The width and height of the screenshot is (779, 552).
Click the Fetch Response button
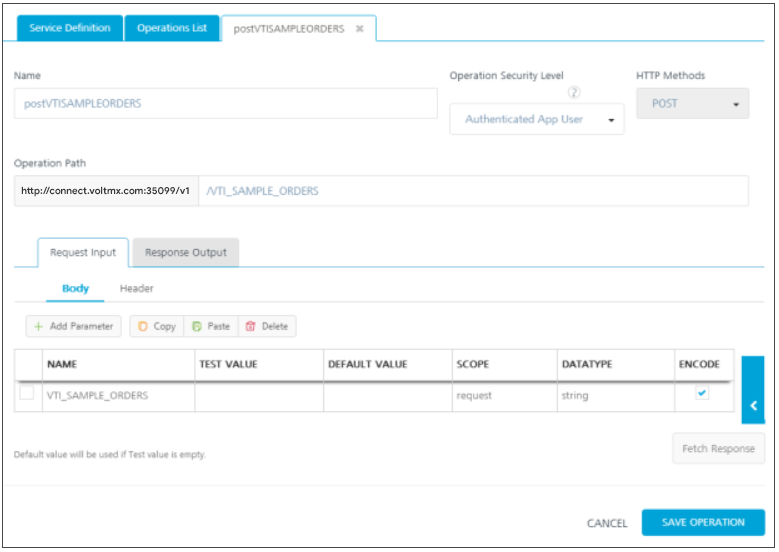pyautogui.click(x=718, y=449)
